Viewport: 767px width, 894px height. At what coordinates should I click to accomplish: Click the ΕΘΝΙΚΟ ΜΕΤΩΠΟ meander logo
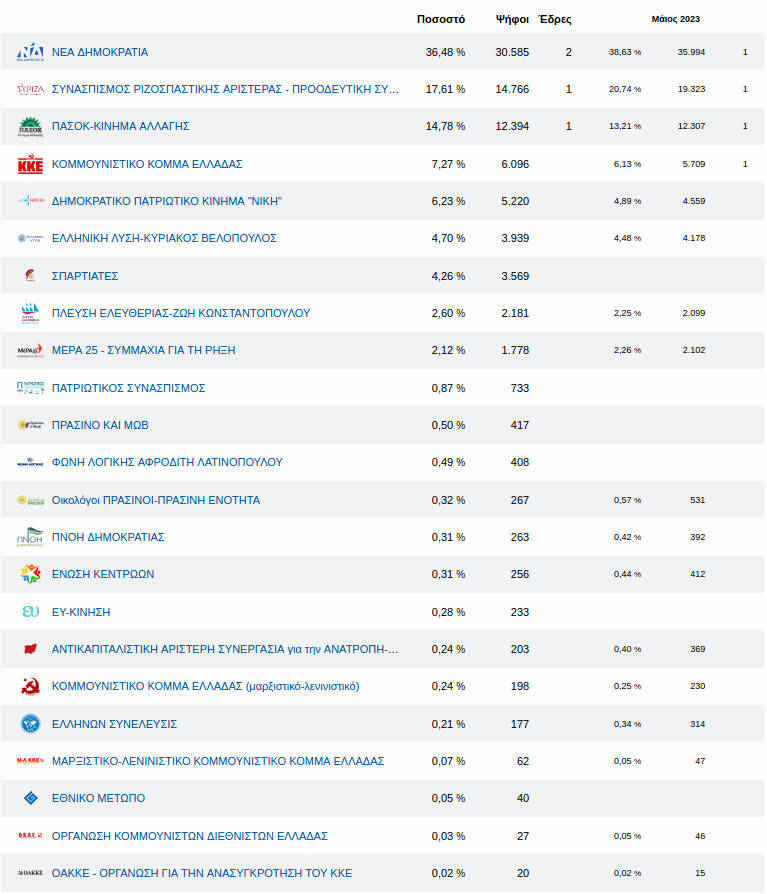coord(30,799)
